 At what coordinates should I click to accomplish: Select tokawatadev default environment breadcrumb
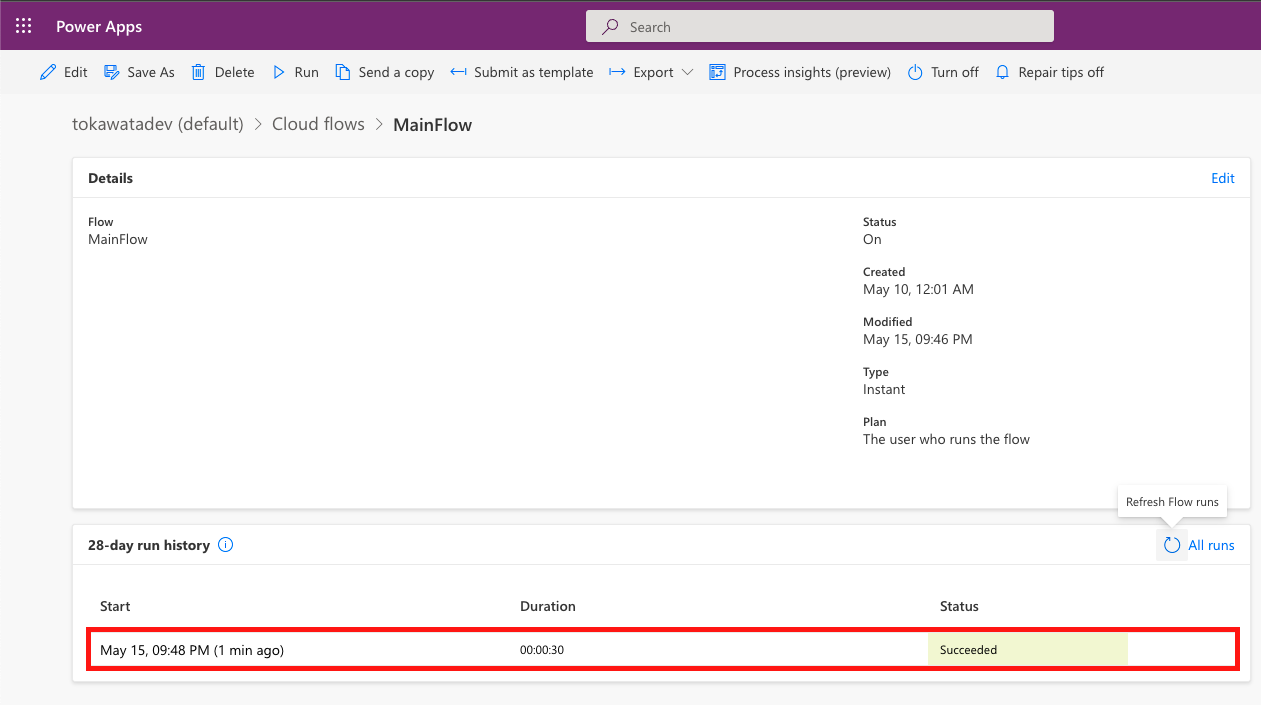tap(157, 124)
